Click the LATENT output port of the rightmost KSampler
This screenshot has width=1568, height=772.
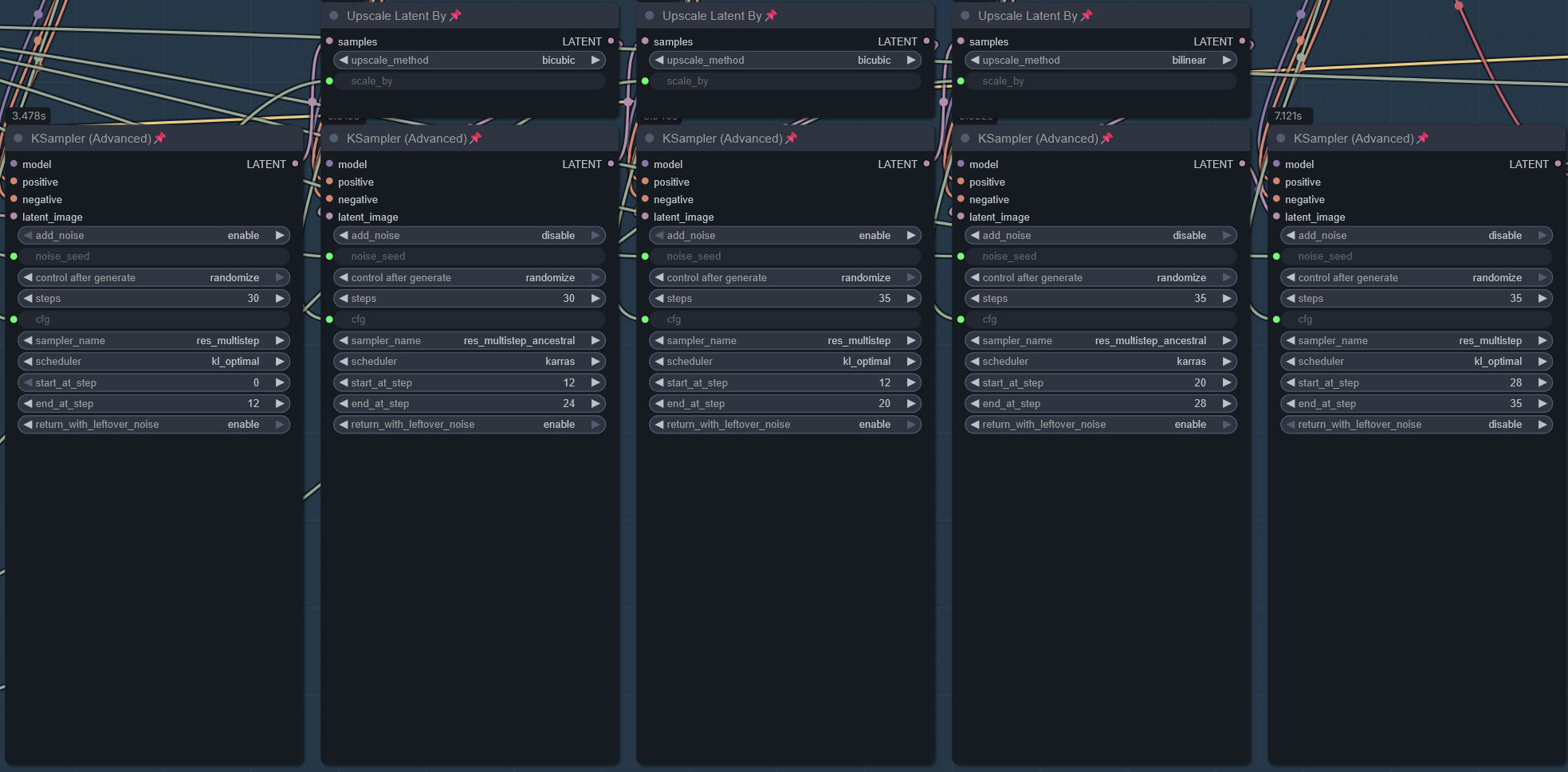pyautogui.click(x=1558, y=164)
